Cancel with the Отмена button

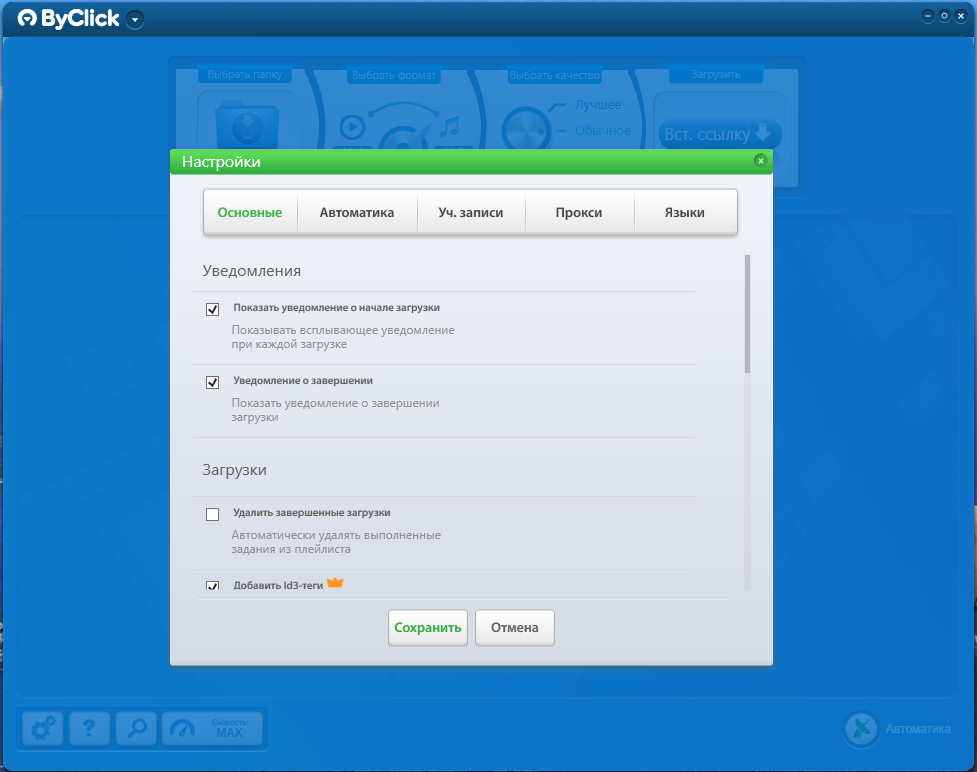coord(515,627)
